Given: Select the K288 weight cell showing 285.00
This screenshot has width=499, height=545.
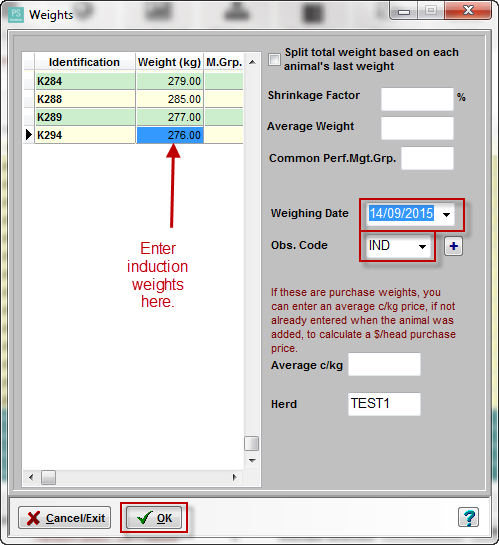Looking at the screenshot, I should pos(170,99).
